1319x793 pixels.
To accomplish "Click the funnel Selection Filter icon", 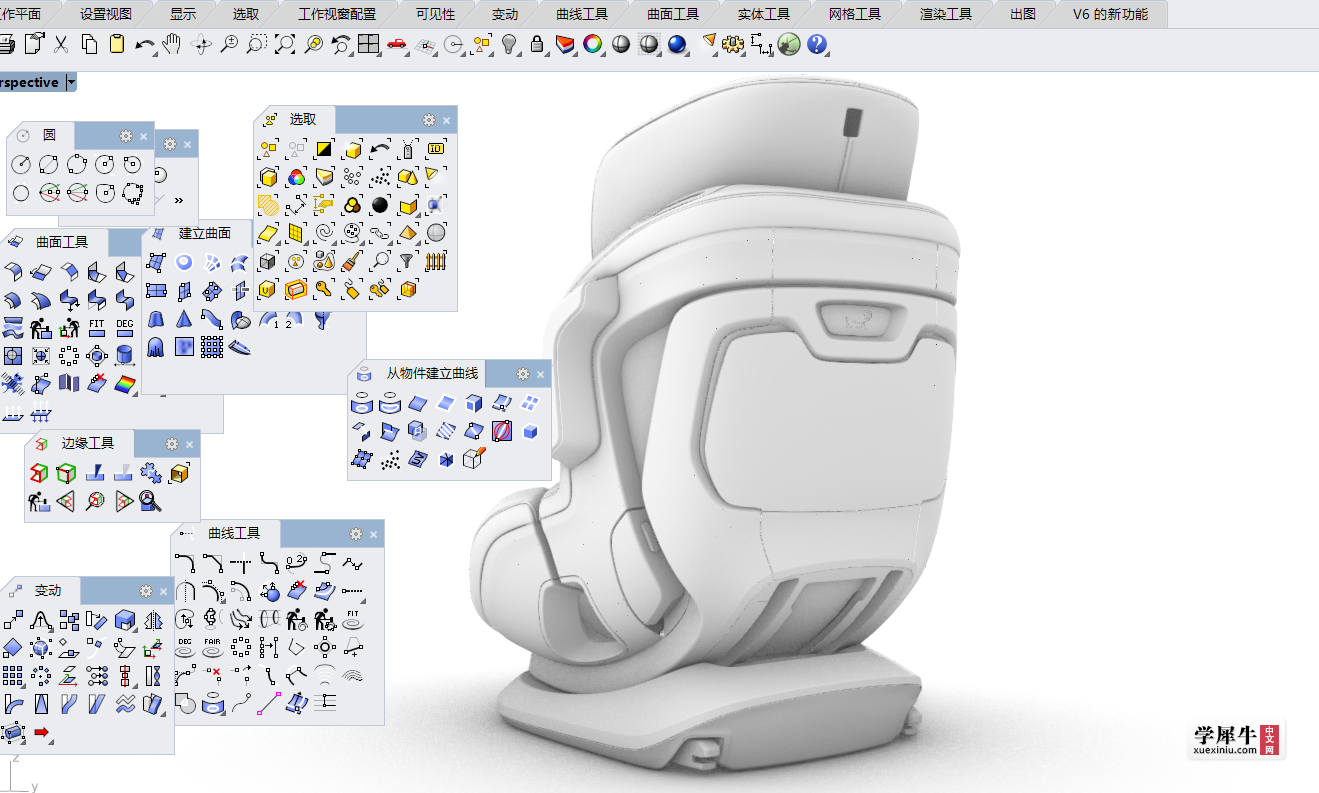I will click(407, 262).
